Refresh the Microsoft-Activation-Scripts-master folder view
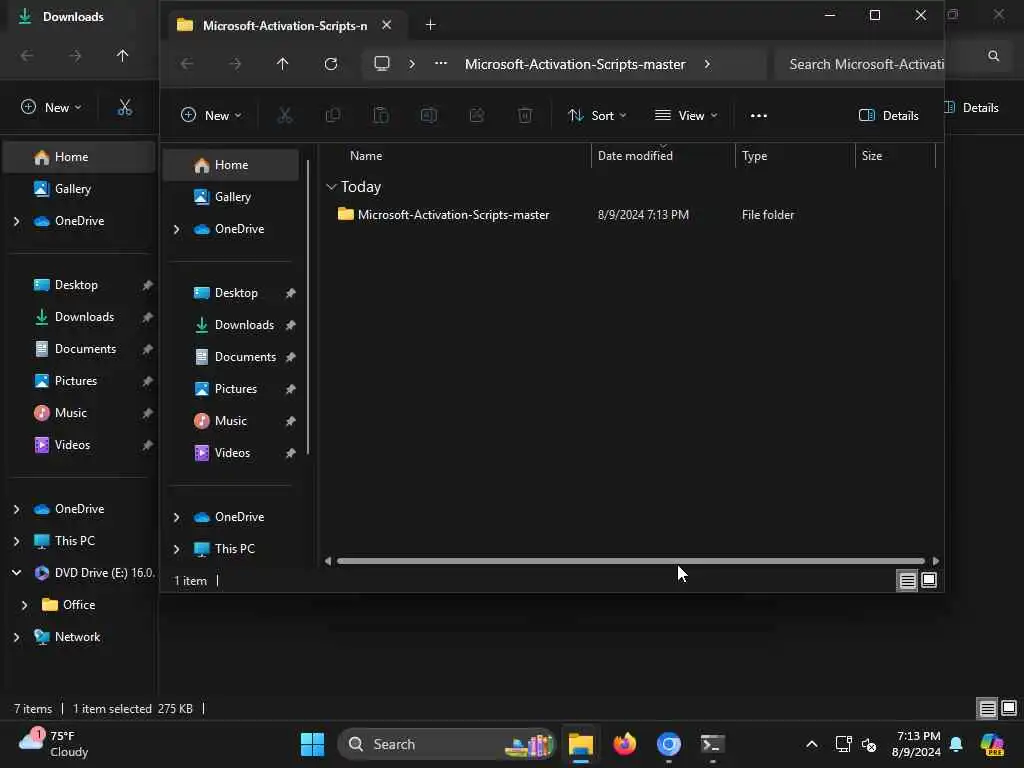 point(331,64)
